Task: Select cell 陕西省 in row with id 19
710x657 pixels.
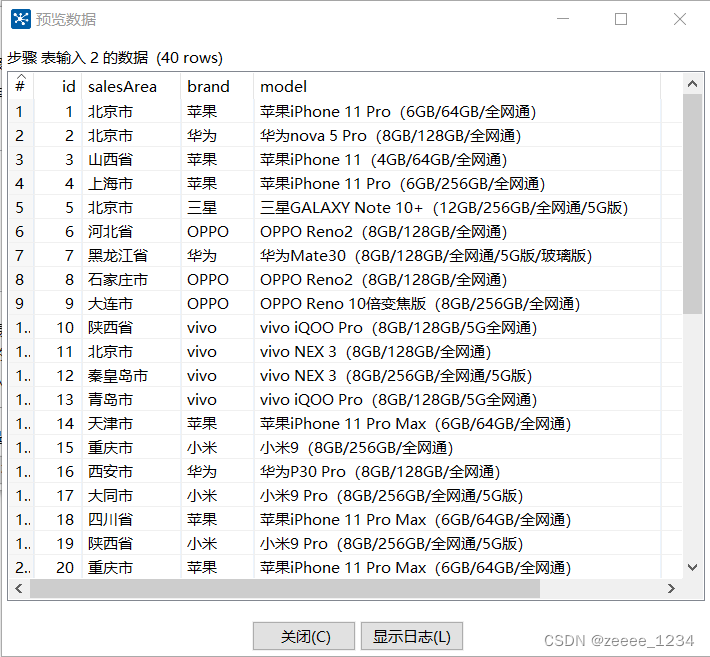Action: [x=131, y=543]
